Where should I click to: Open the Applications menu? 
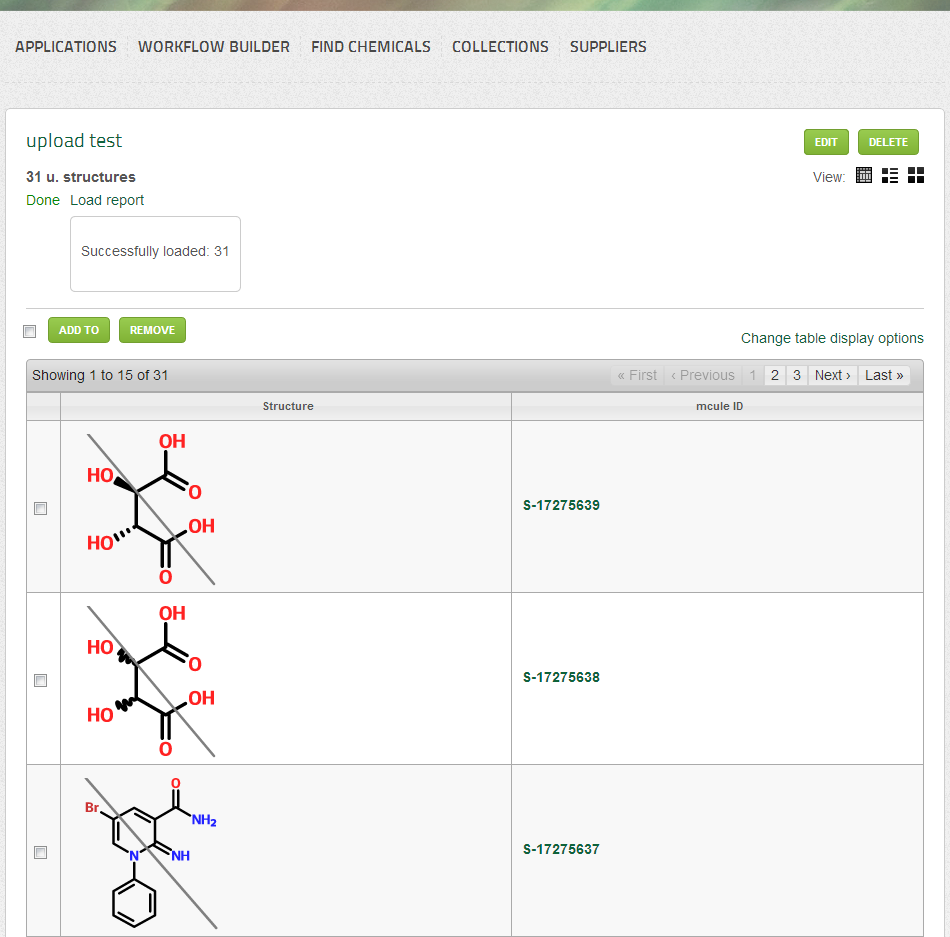(66, 47)
